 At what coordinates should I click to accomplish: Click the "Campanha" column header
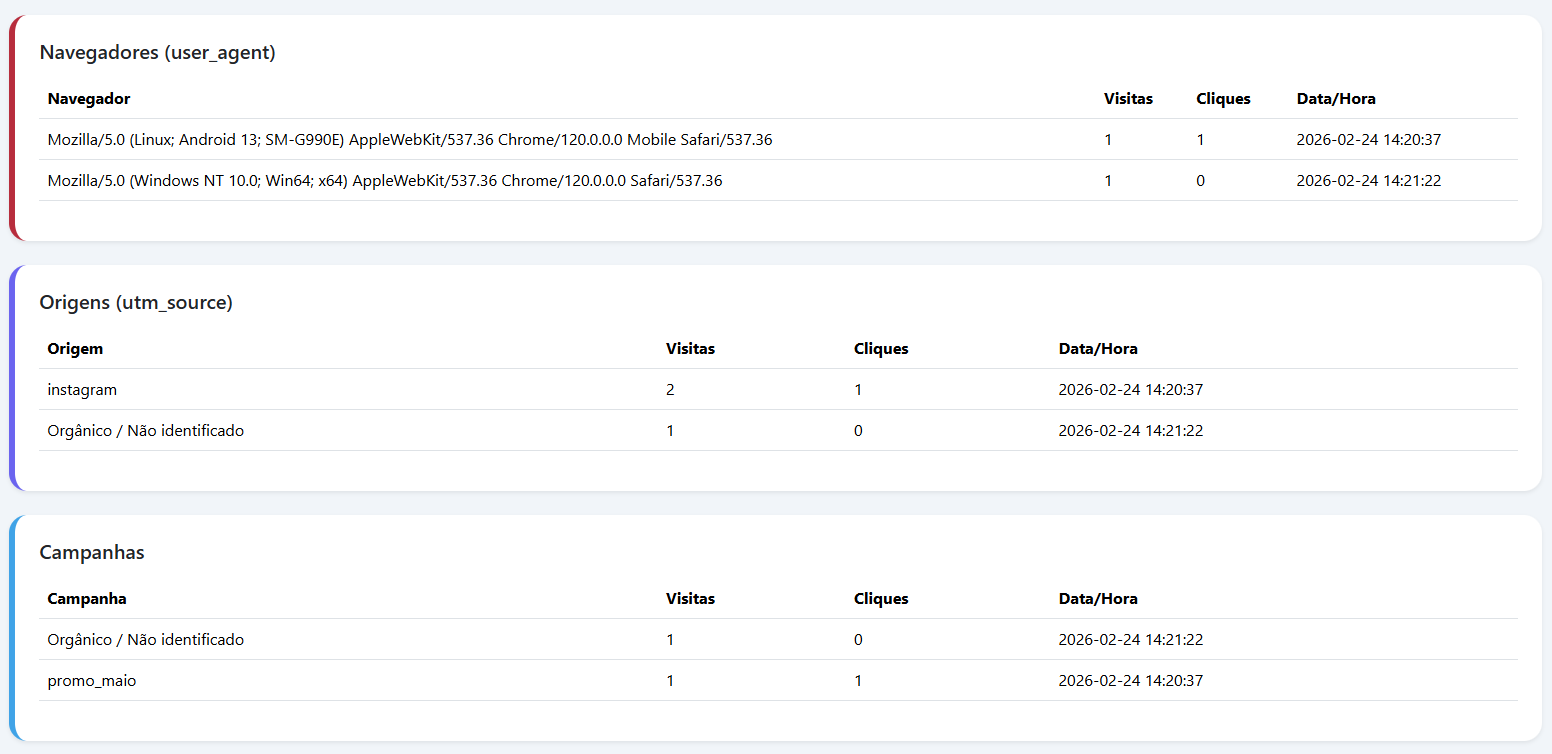tap(87, 599)
